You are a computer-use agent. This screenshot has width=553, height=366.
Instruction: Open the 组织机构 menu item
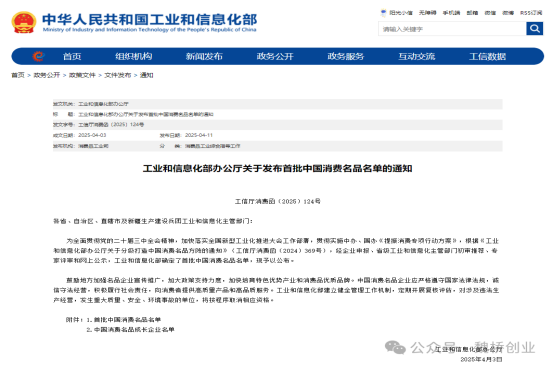point(134,56)
